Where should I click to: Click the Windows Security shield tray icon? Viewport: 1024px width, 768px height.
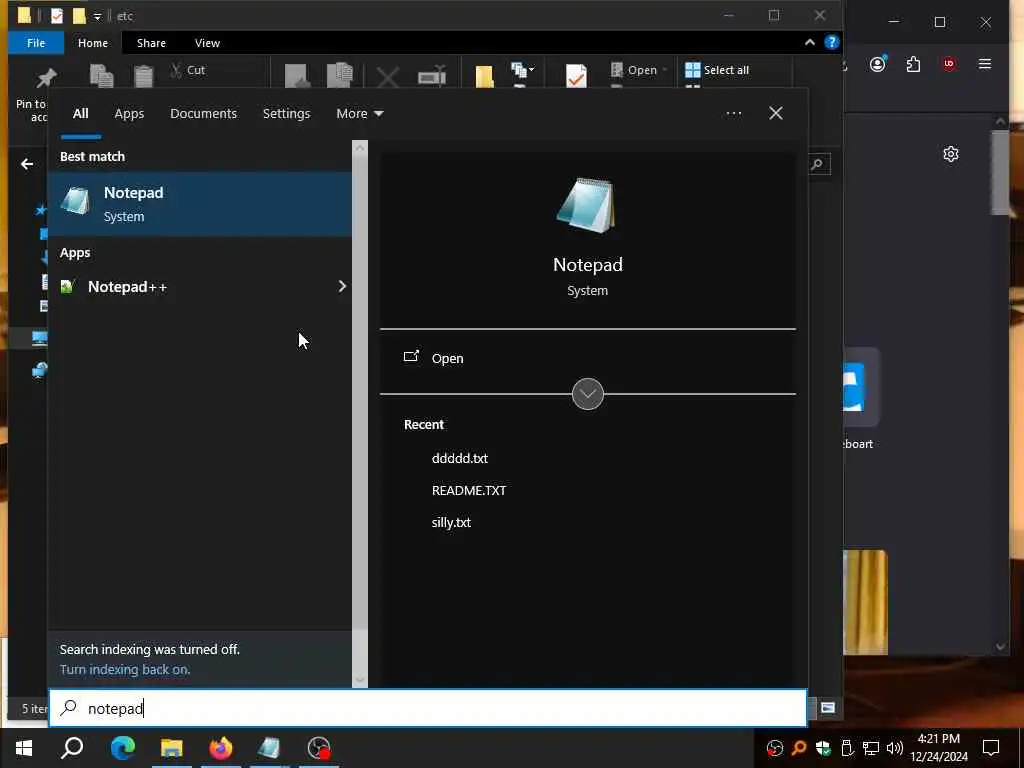[x=823, y=748]
